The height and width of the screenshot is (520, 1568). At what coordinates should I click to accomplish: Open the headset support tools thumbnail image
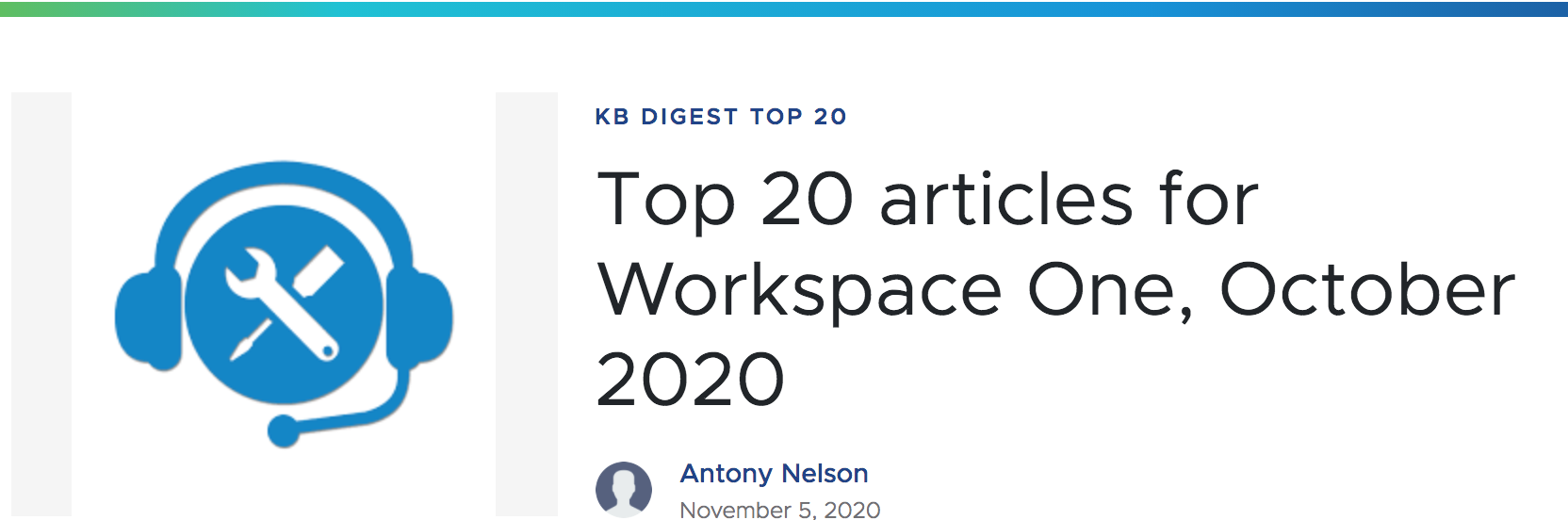(x=284, y=303)
